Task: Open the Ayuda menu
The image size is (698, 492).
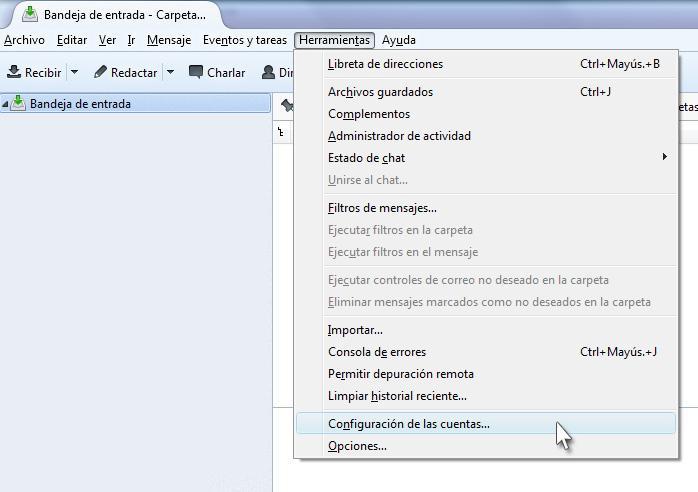Action: tap(399, 40)
